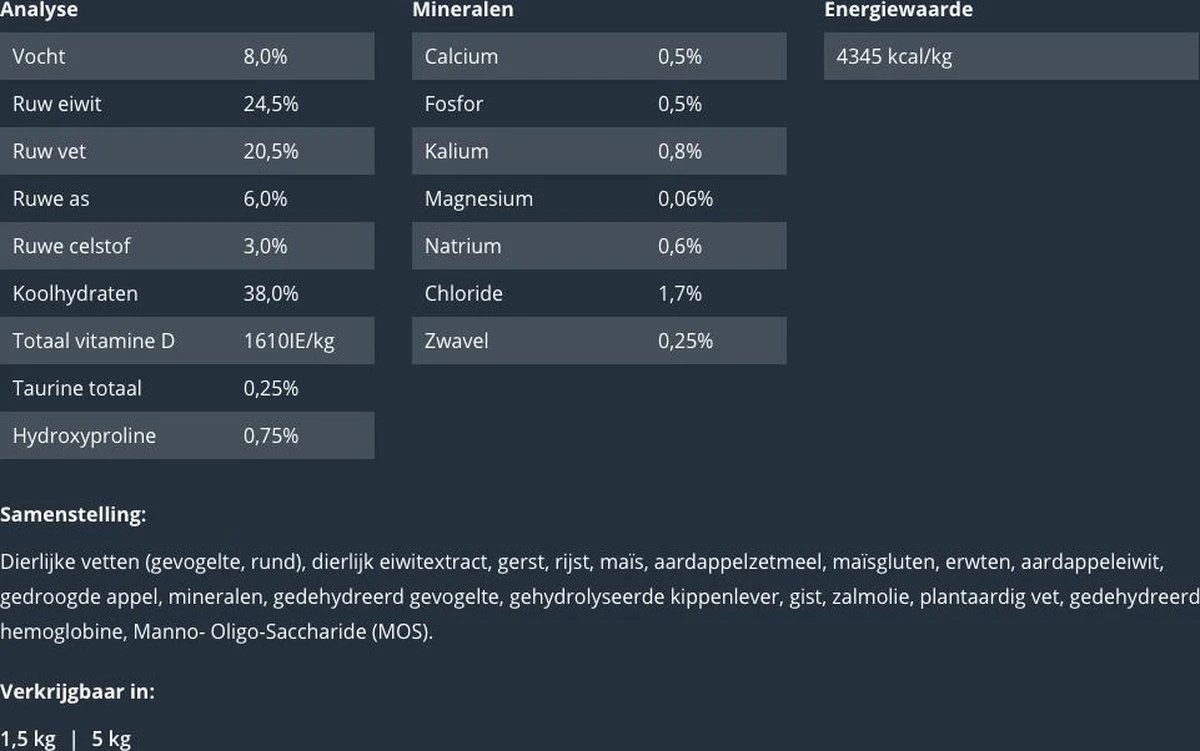Select the Calcium row label
The height and width of the screenshot is (751, 1200).
pos(461,56)
